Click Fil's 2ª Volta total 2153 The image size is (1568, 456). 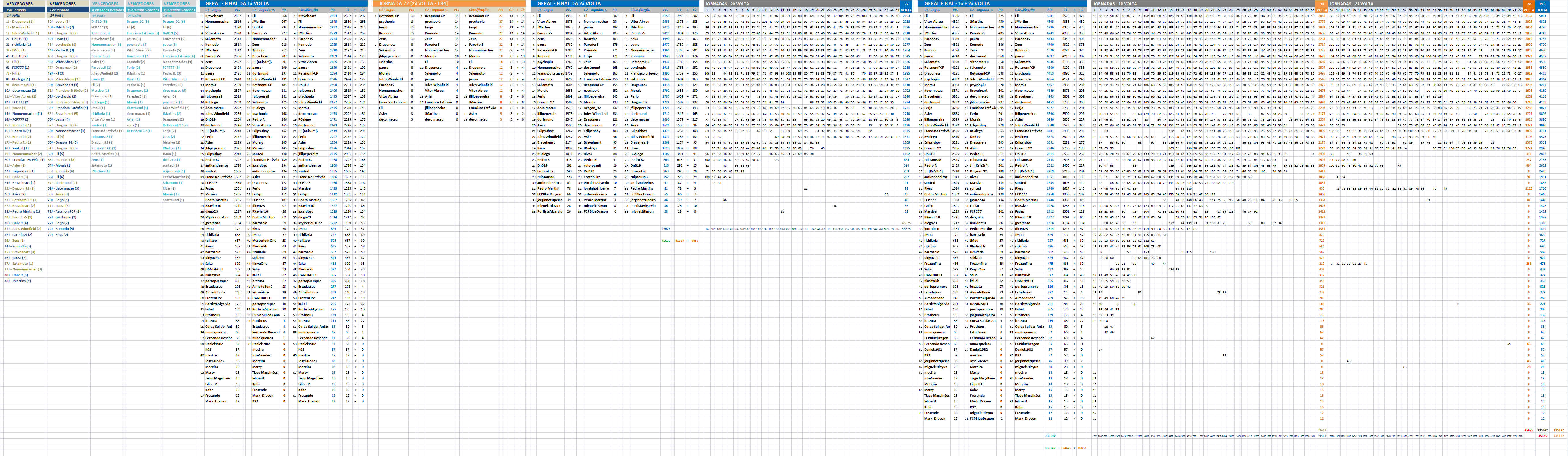[666, 16]
